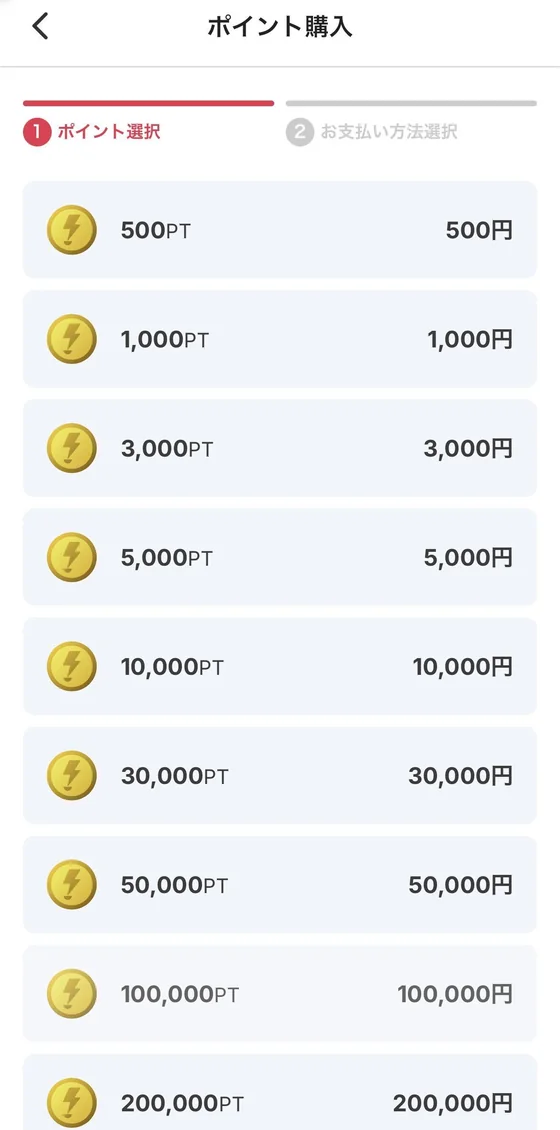This screenshot has width=560, height=1130.
Task: Tap the coin icon beside 50,000PT
Action: coord(71,884)
